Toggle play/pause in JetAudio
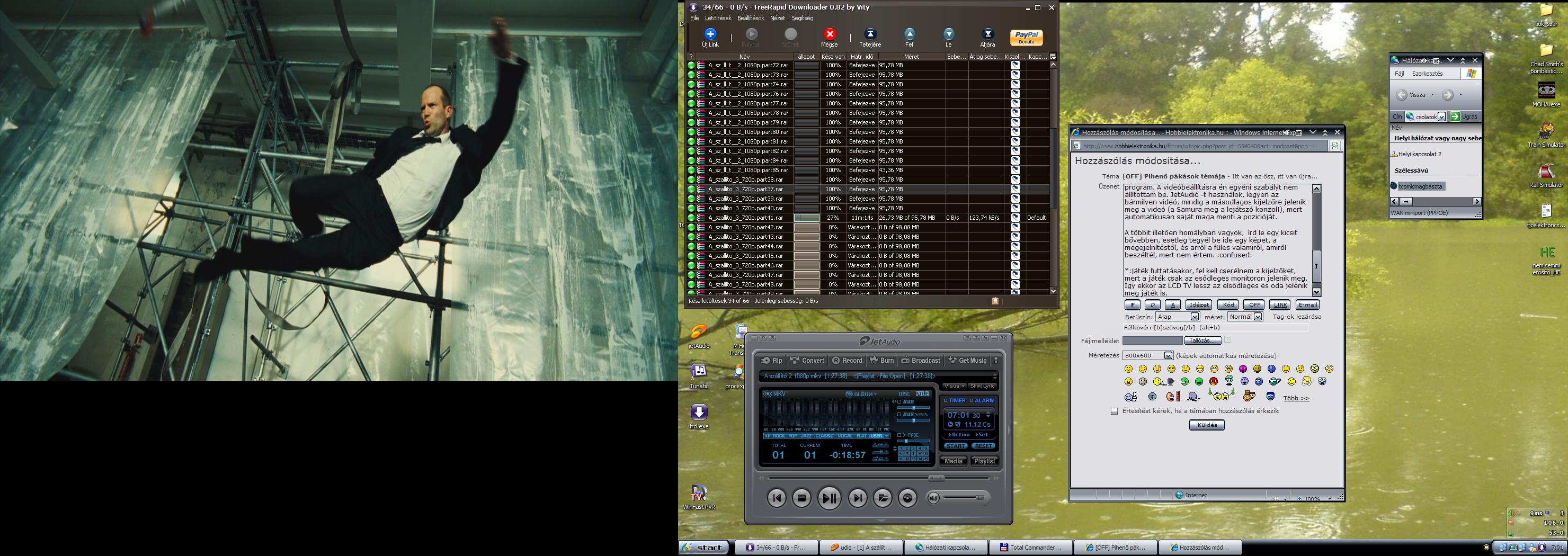Viewport: 1568px width, 556px height. [829, 498]
